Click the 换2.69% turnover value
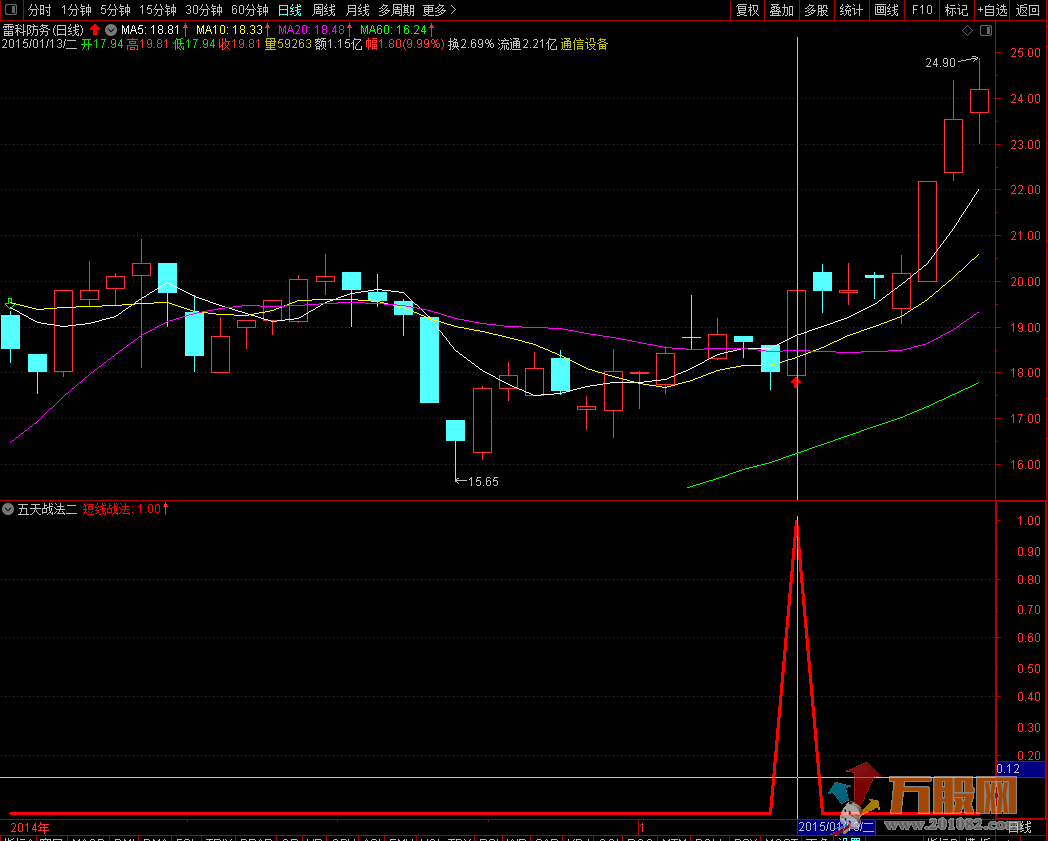 point(471,44)
